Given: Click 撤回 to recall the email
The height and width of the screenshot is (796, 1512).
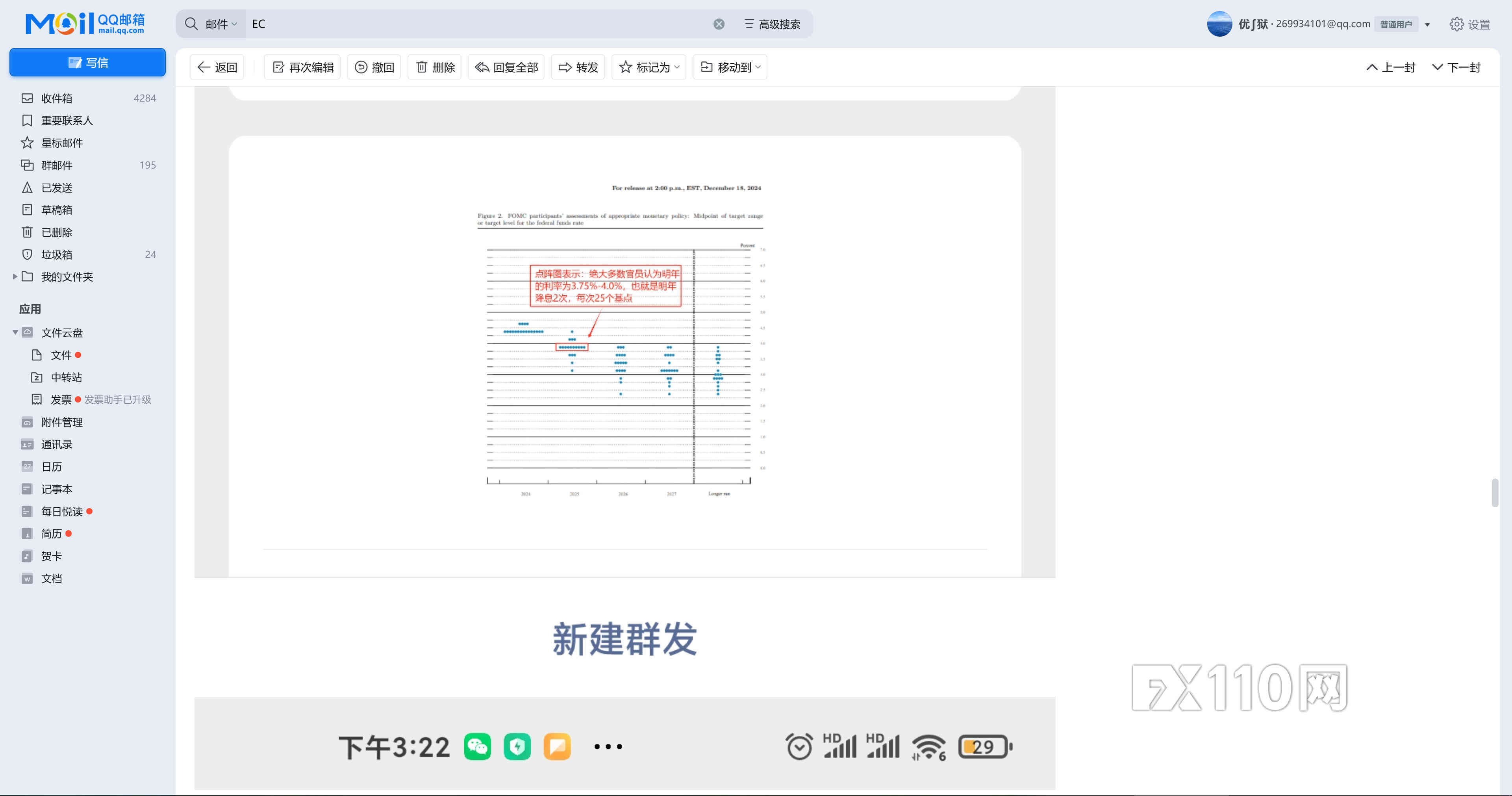Looking at the screenshot, I should tap(374, 67).
